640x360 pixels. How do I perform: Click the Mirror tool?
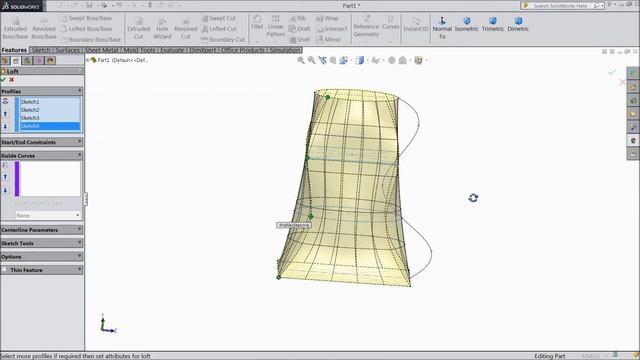coord(328,40)
